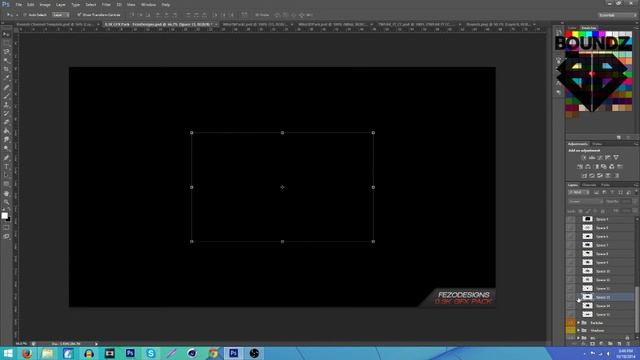Select the Pen tool
The height and width of the screenshot is (360, 640).
(6, 158)
